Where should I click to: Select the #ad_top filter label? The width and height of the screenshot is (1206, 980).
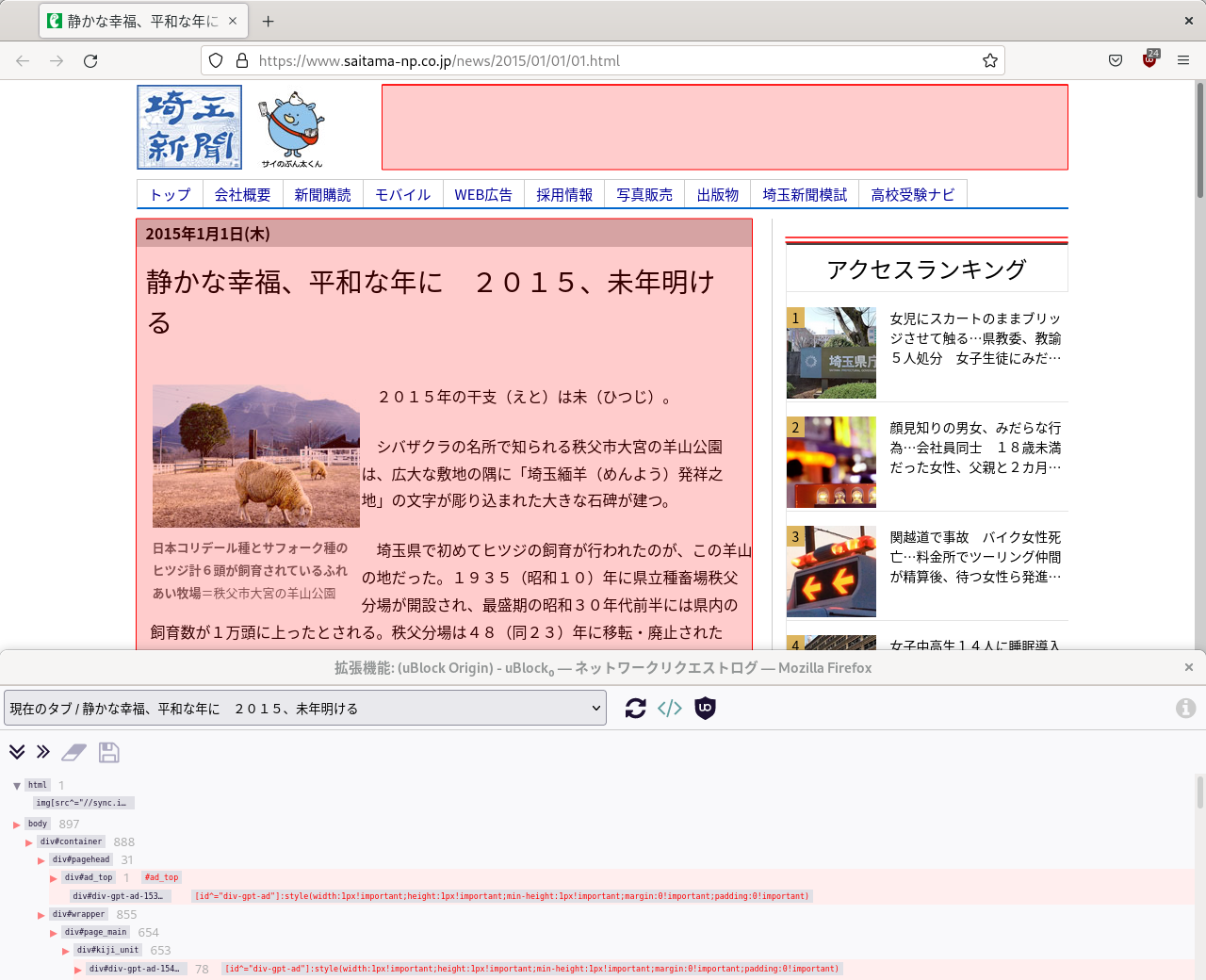(161, 877)
